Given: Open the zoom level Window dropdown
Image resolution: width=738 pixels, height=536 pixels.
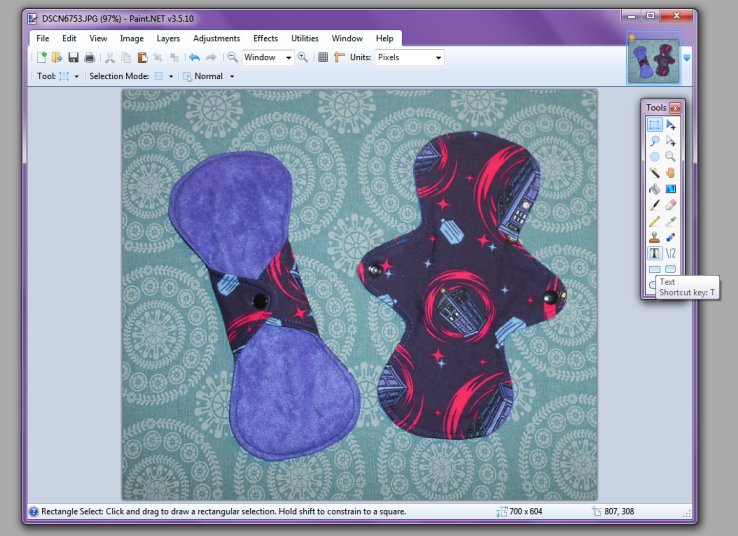Looking at the screenshot, I should [x=289, y=58].
